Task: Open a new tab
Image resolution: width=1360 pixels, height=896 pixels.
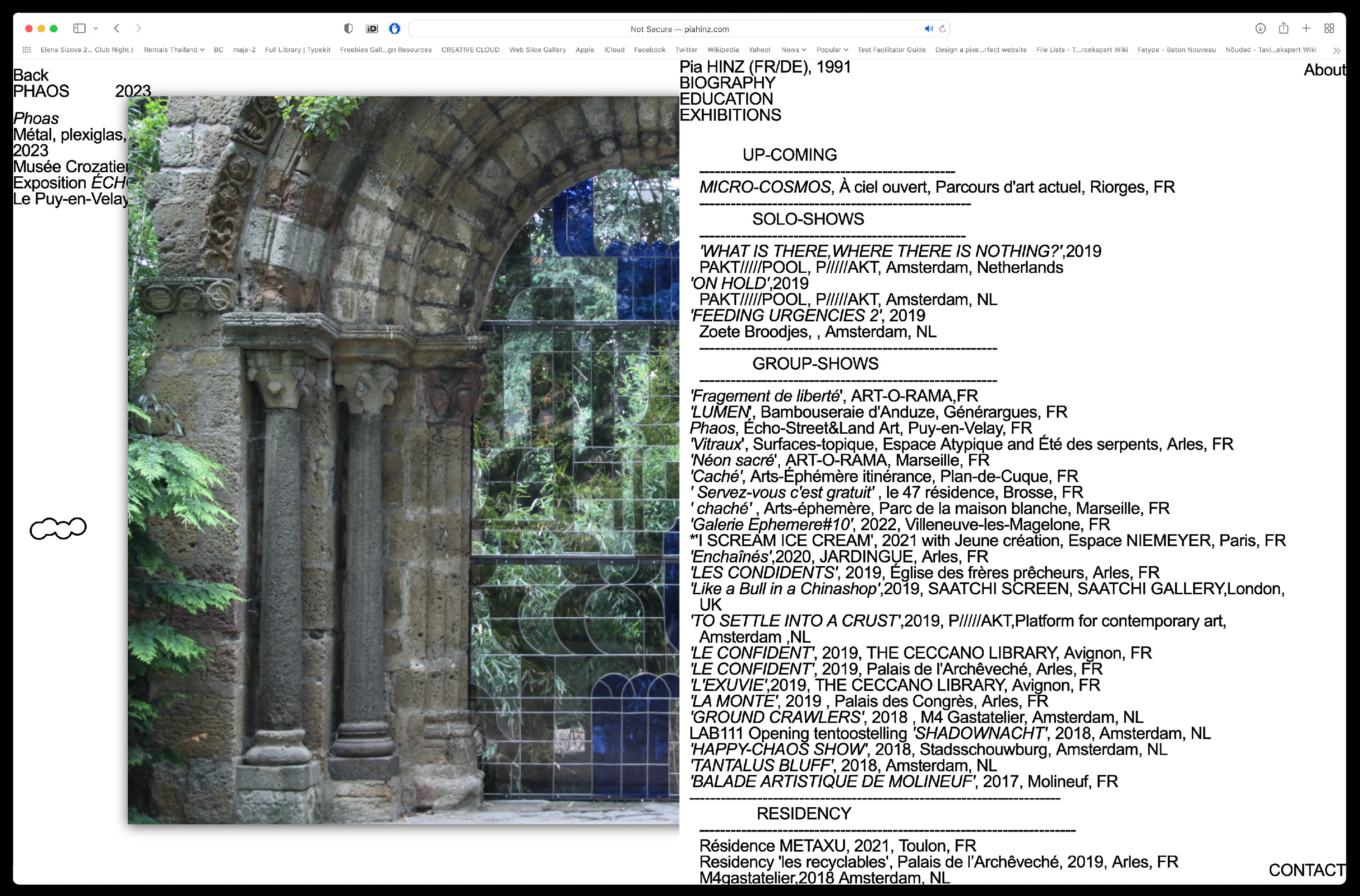Action: click(x=1307, y=28)
